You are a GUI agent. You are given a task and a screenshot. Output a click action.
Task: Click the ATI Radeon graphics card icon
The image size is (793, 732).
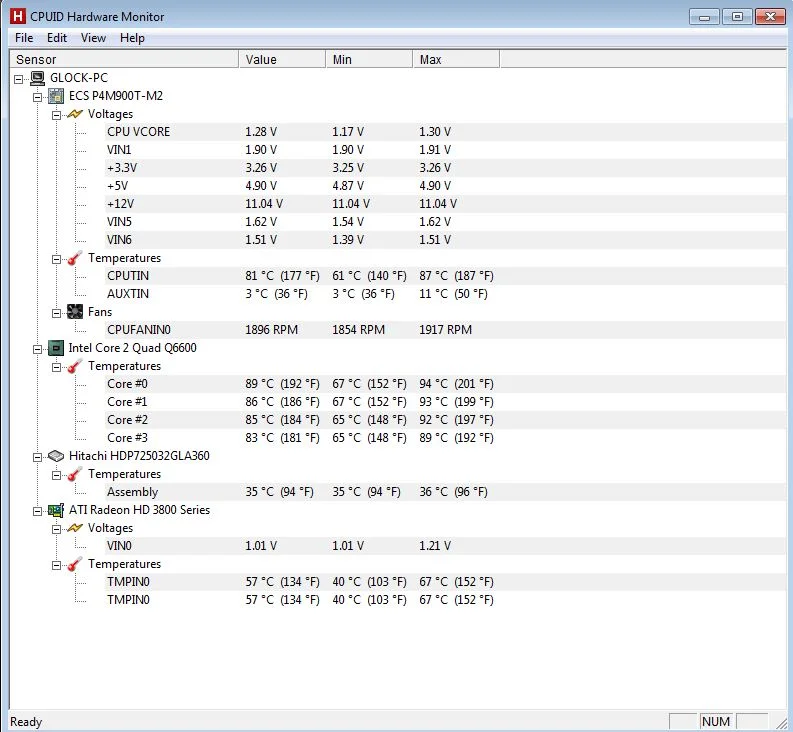click(56, 510)
